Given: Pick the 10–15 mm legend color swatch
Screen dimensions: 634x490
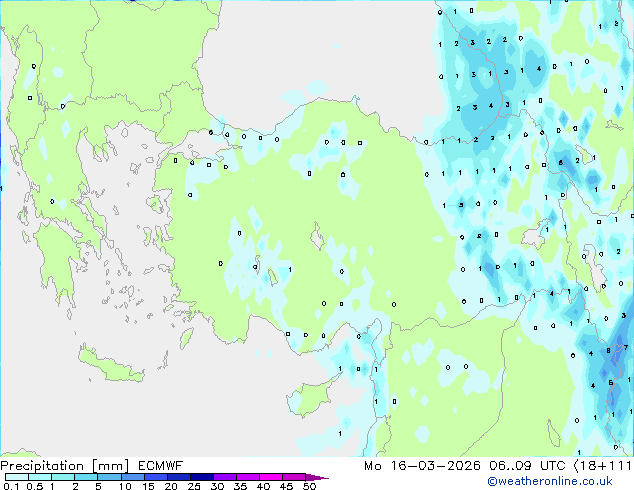Looking at the screenshot, I should (132, 477).
